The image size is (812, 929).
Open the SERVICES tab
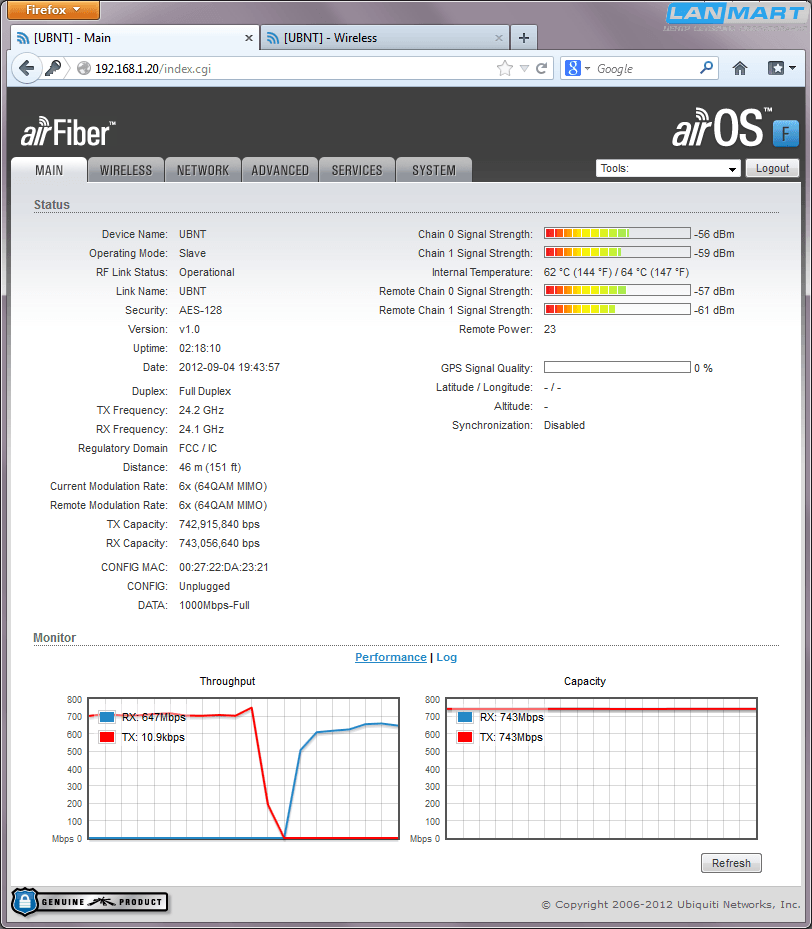[357, 170]
